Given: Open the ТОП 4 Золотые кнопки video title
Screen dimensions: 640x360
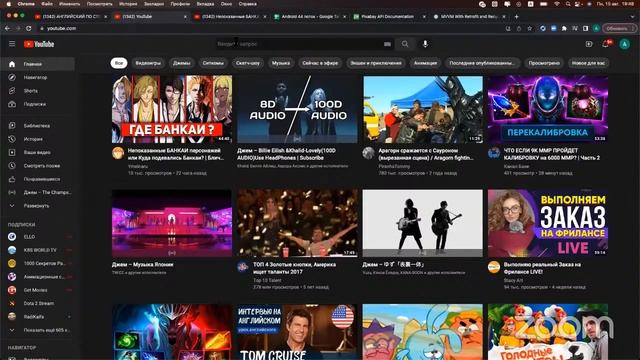Looking at the screenshot, I should 294,268.
